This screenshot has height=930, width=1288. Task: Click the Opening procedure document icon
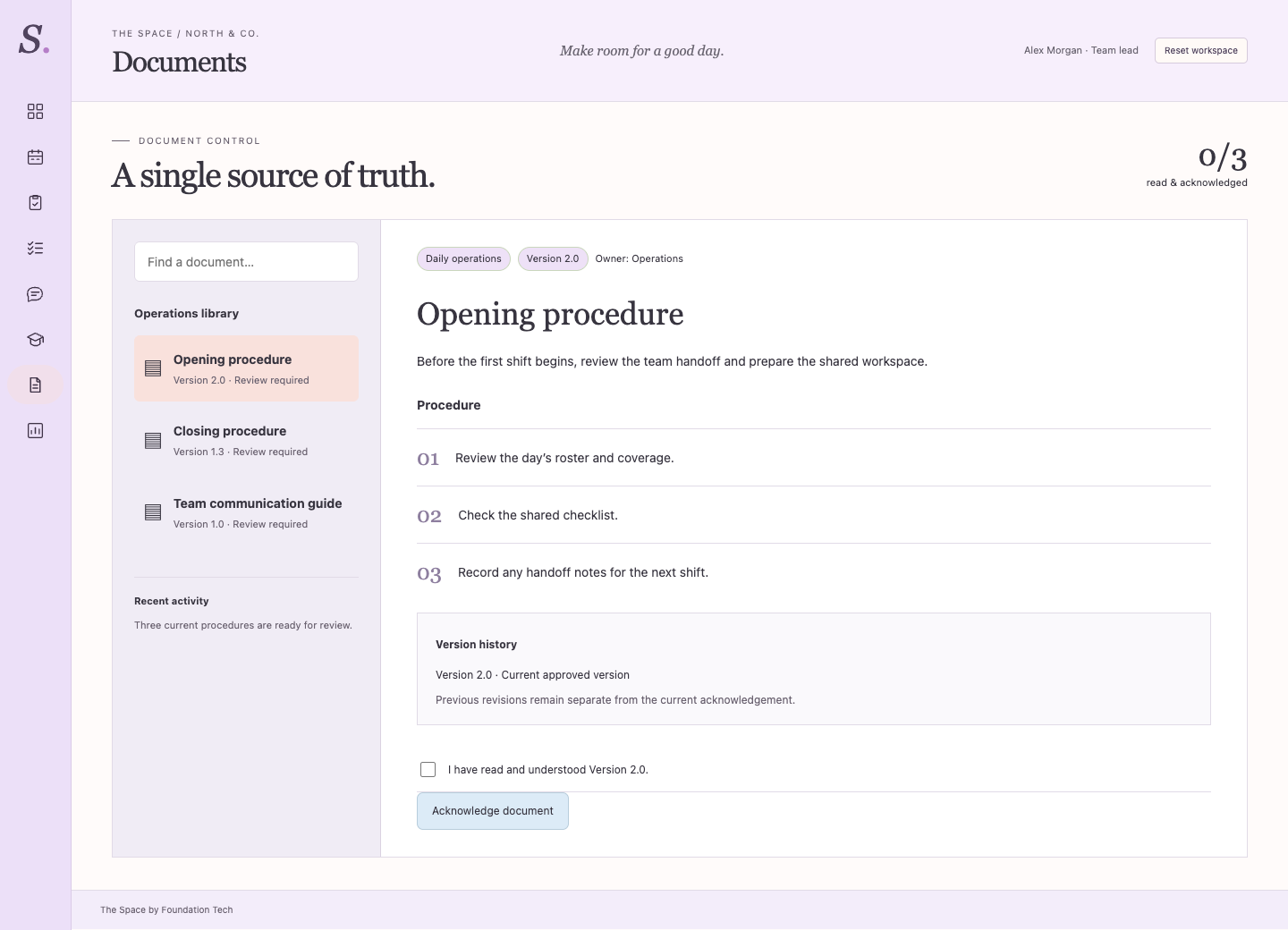tap(153, 368)
